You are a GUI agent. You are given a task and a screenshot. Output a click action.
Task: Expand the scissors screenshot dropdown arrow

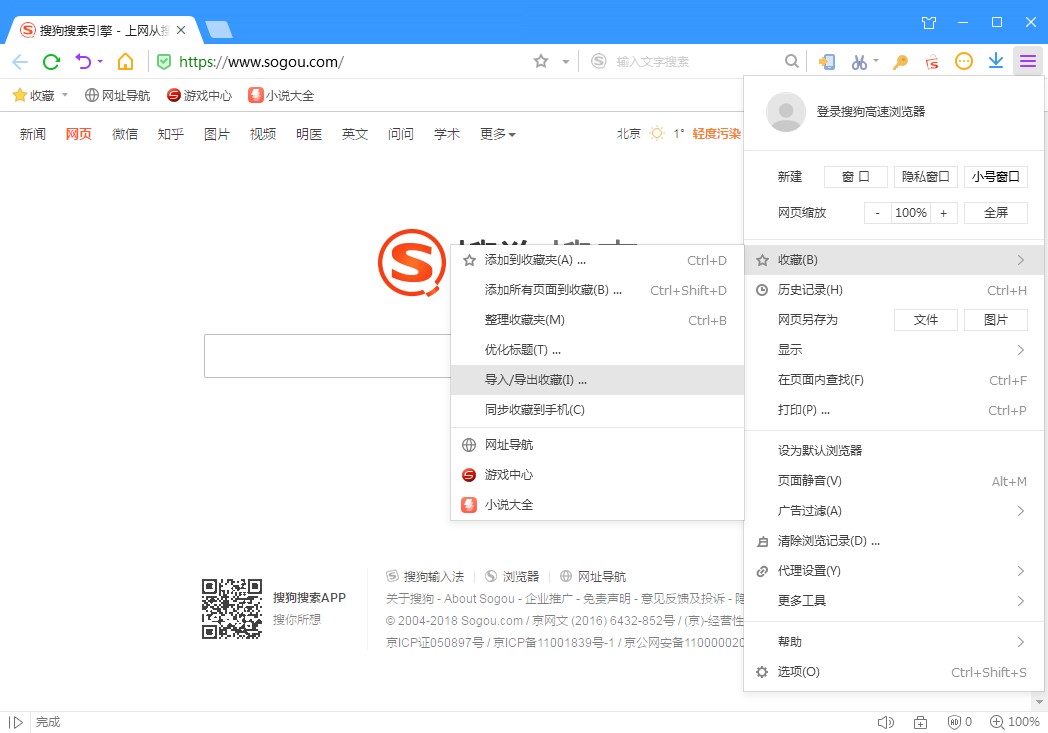[x=876, y=61]
